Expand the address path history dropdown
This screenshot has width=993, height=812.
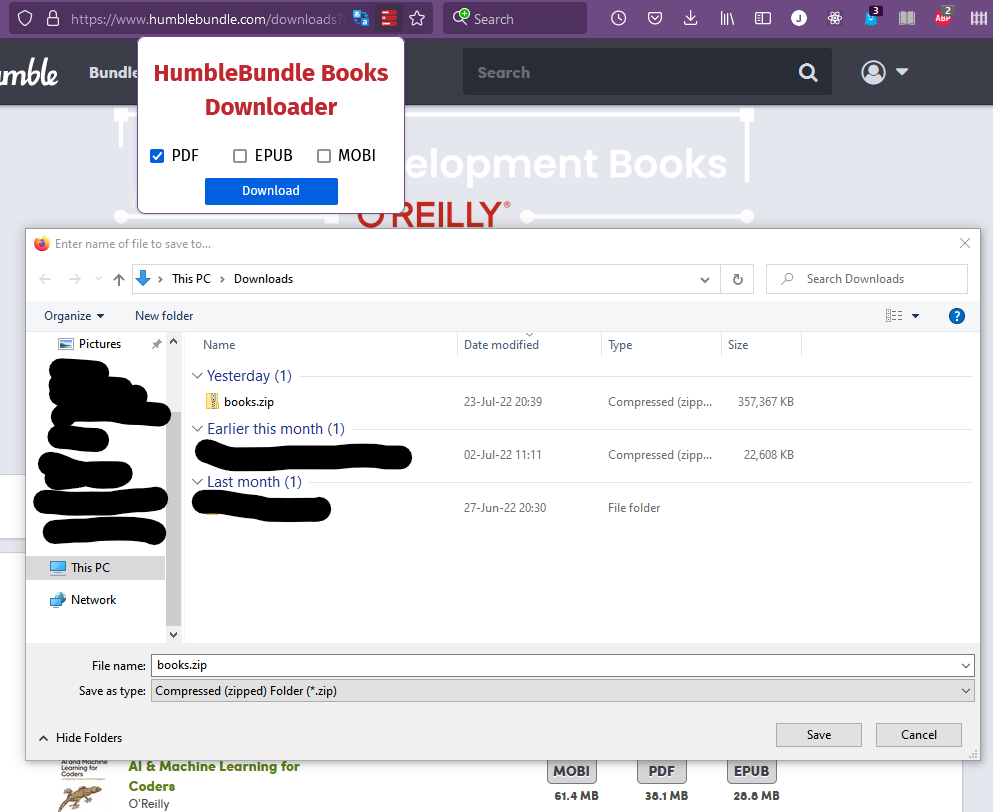pyautogui.click(x=705, y=280)
